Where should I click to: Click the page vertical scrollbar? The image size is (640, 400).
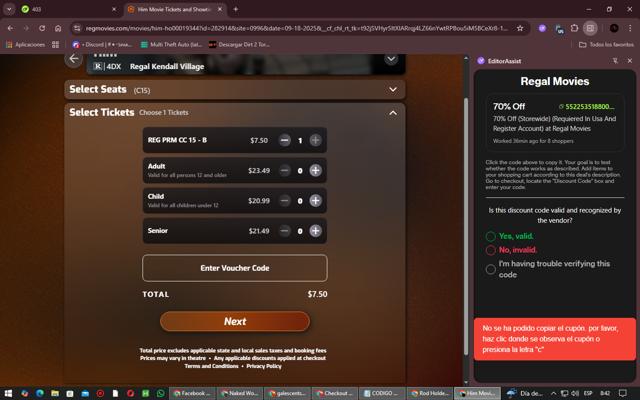coord(466,227)
